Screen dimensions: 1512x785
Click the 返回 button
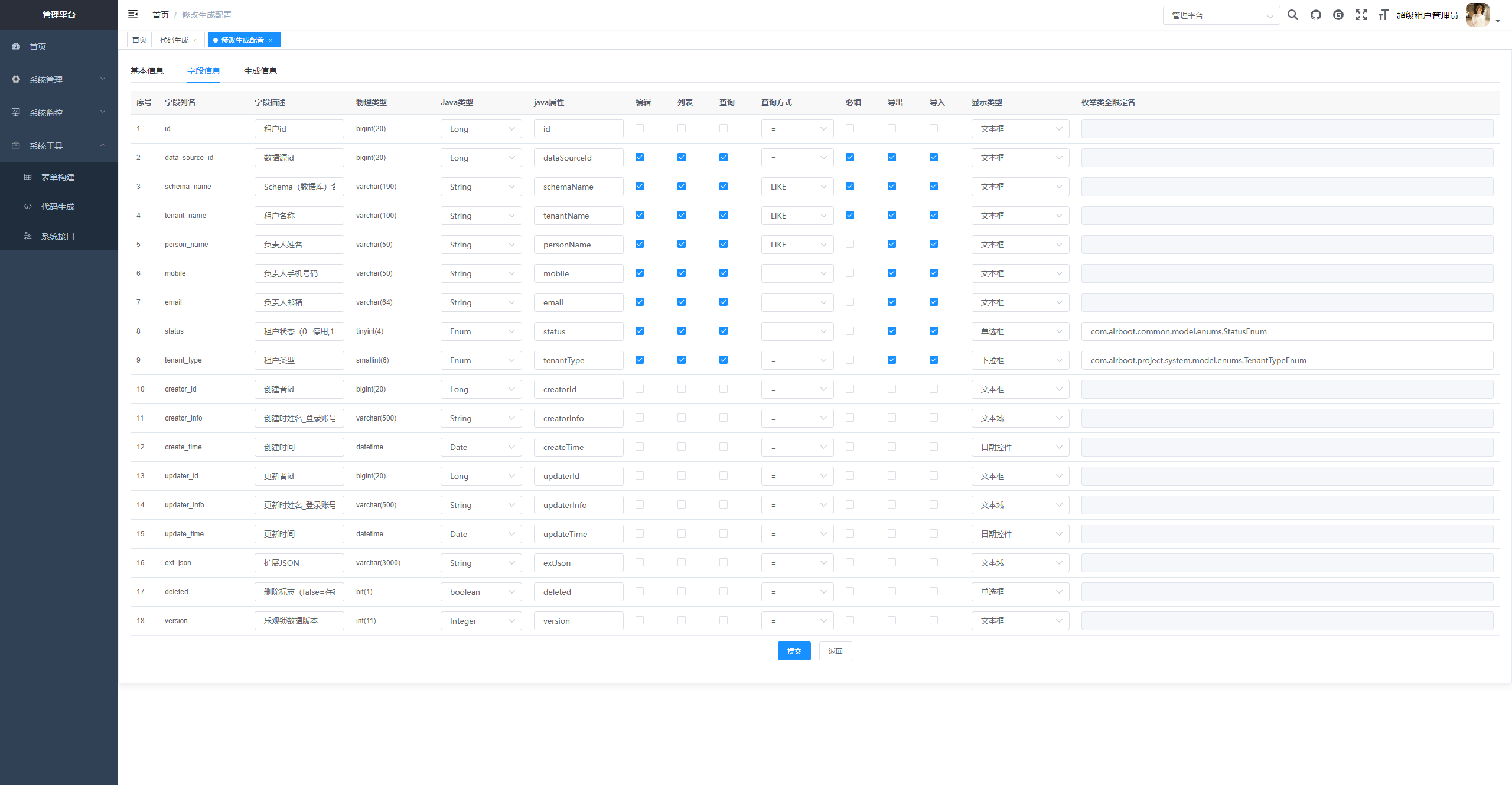click(x=835, y=651)
